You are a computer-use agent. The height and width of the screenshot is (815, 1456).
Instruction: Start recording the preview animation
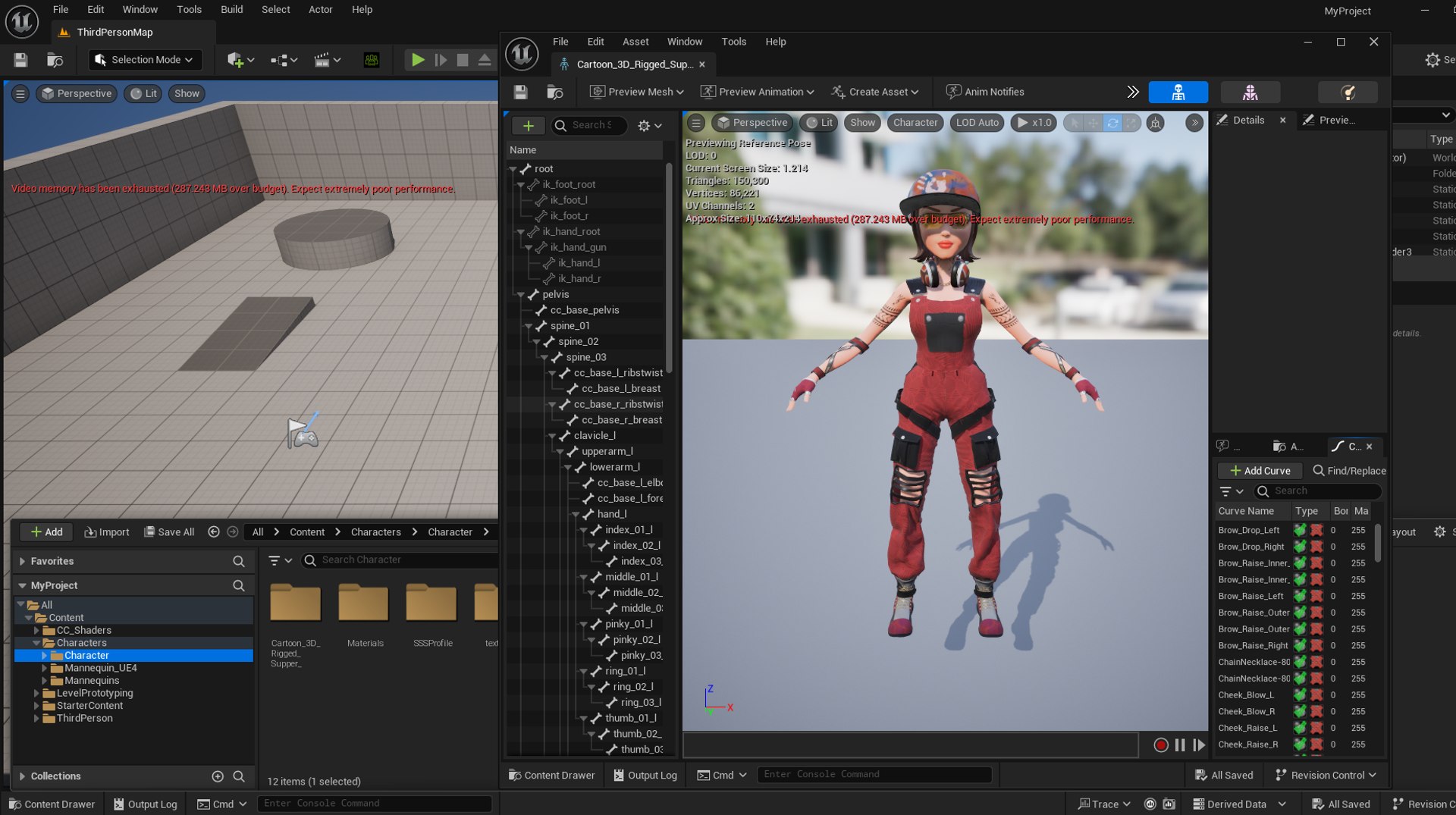[x=1160, y=745]
